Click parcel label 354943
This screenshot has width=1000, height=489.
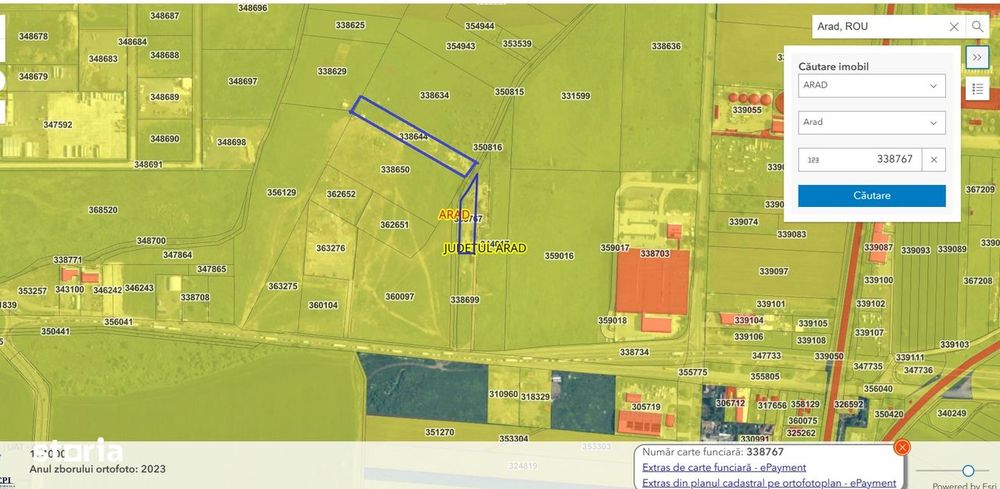coord(460,46)
